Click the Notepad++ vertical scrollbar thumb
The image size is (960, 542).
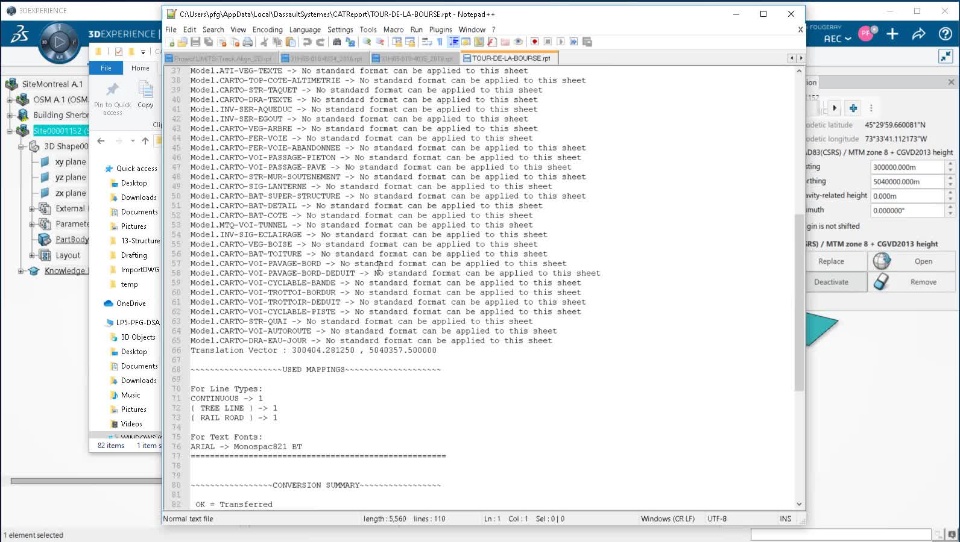798,303
